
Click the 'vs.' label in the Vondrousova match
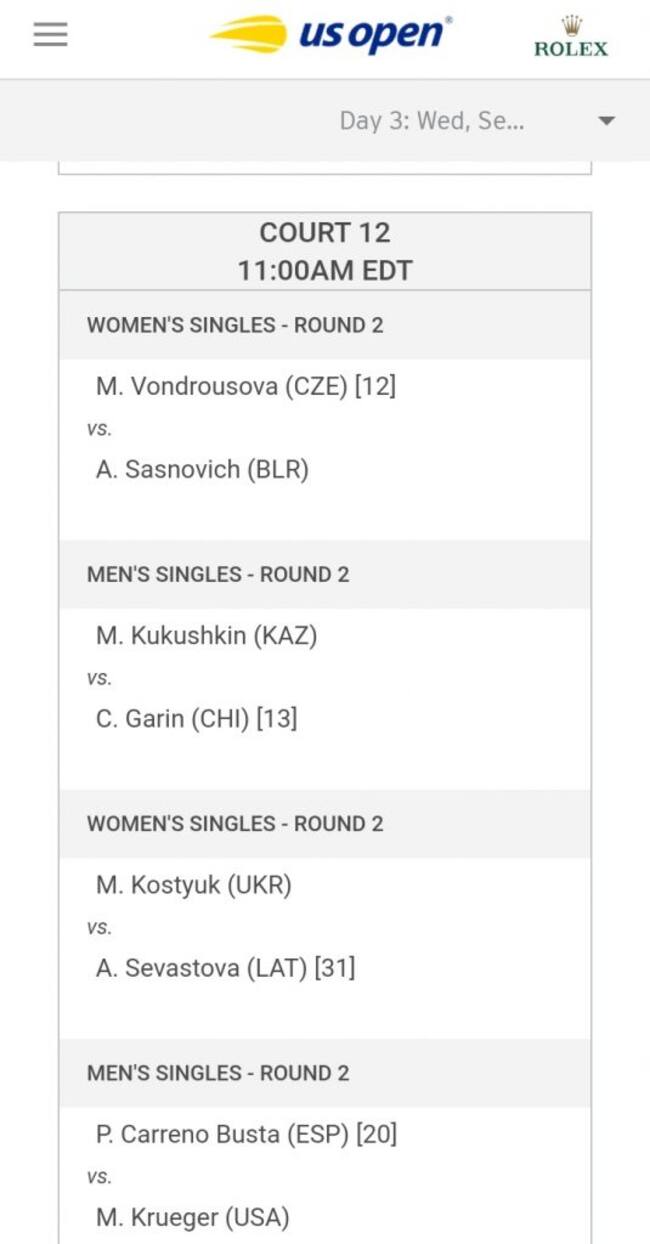(99, 428)
